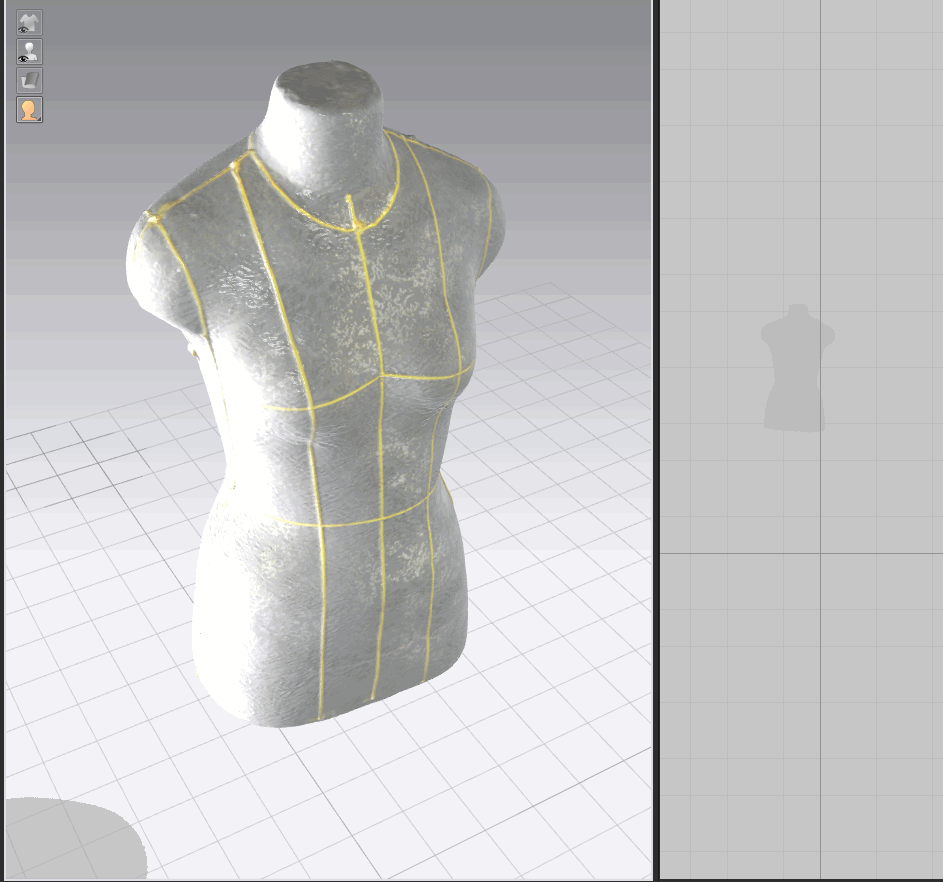Screen dimensions: 943x882
Task: Click the avatar silhouette in 2D pattern window
Action: (x=797, y=368)
